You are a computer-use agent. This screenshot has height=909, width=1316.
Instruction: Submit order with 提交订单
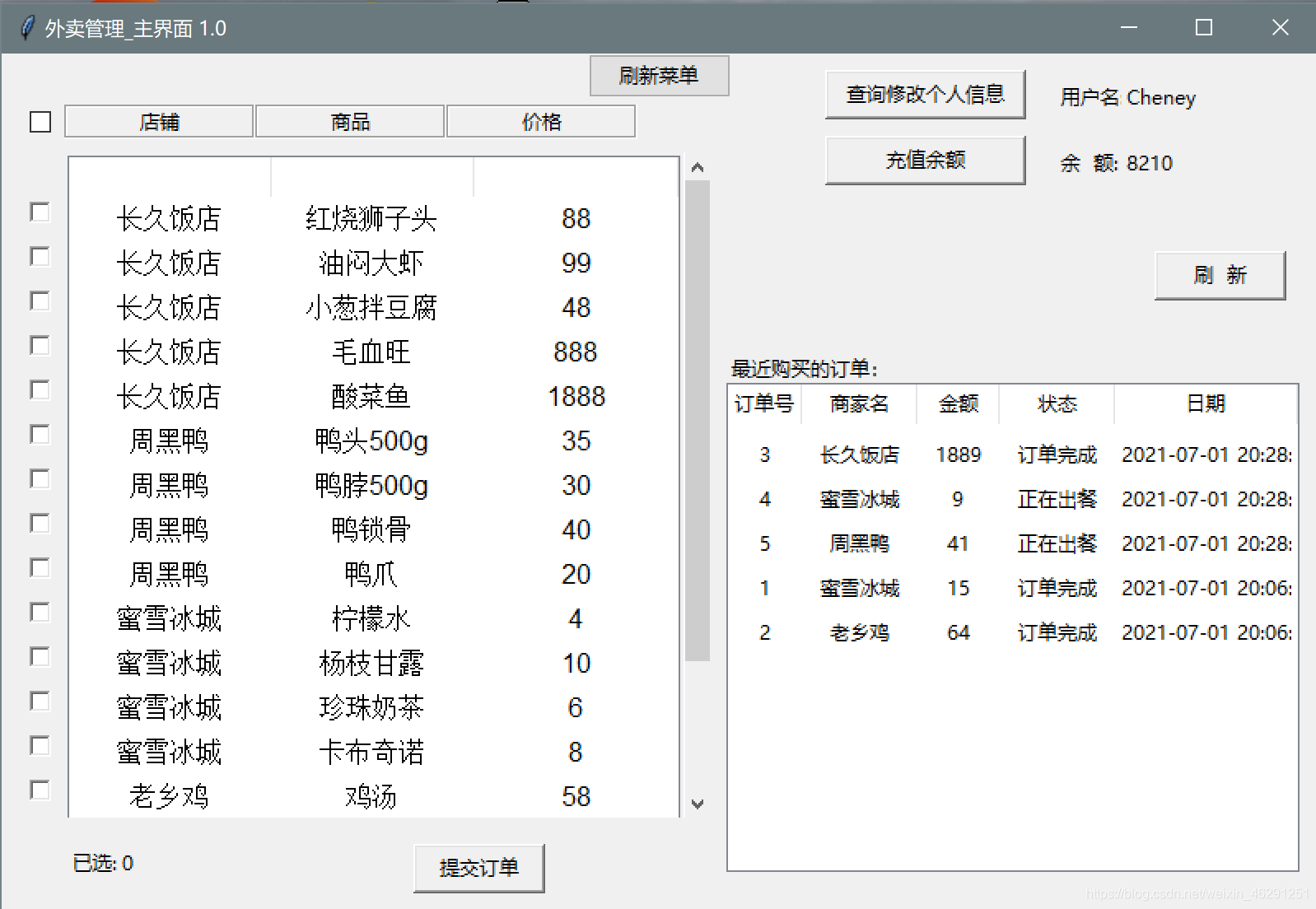[478, 868]
